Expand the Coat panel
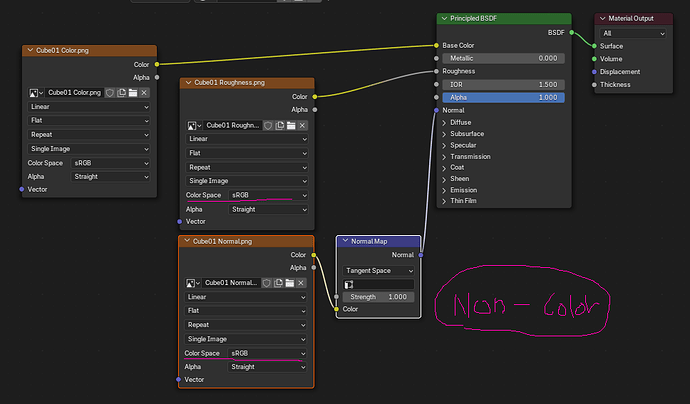 (x=444, y=168)
